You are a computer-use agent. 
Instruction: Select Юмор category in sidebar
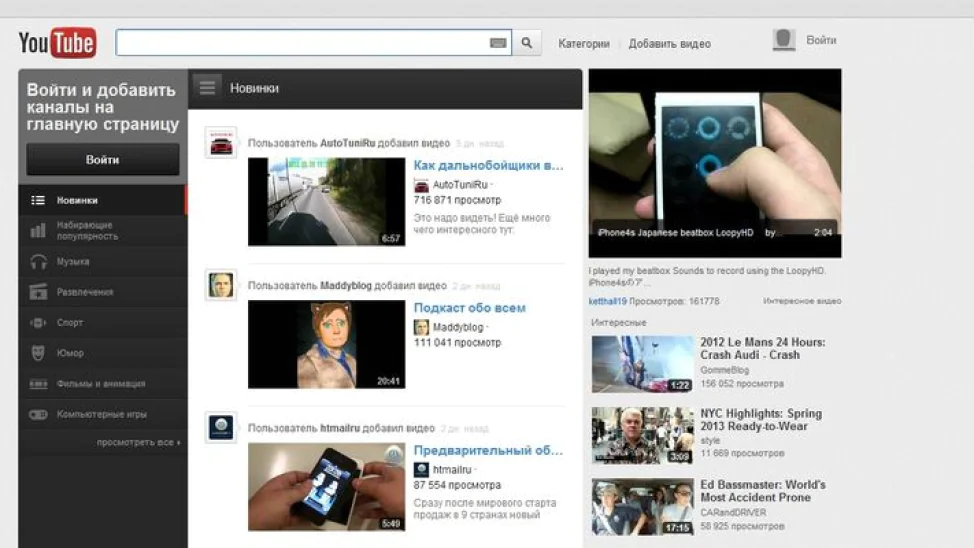[x=102, y=353]
